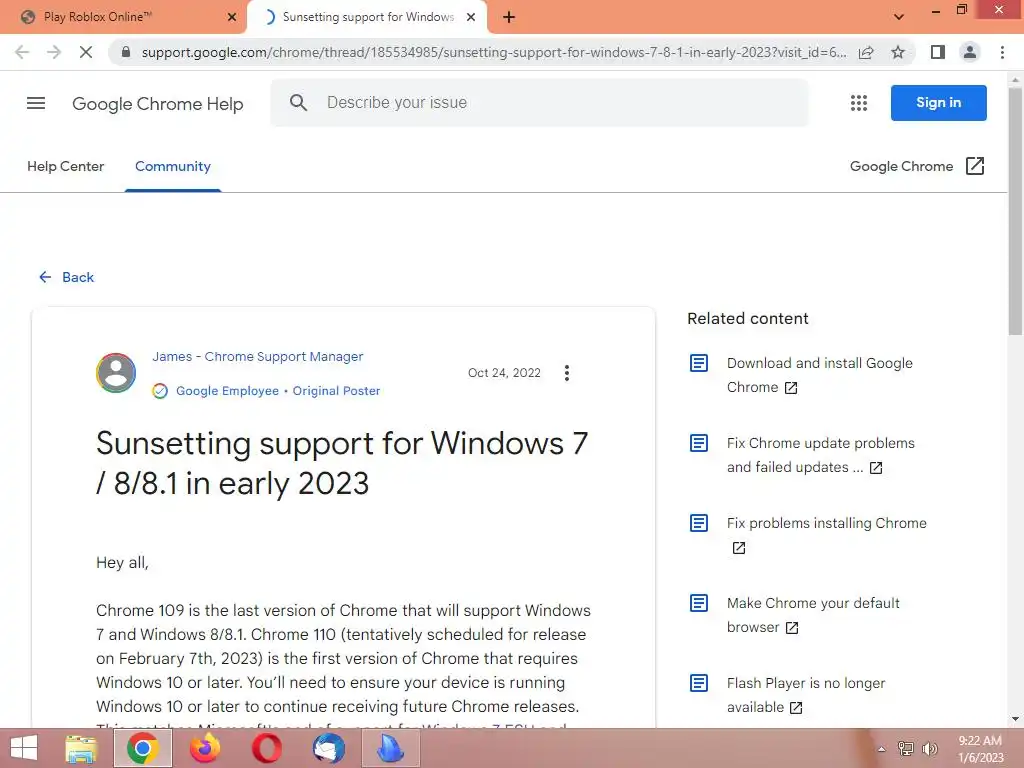Viewport: 1024px width, 768px height.
Task: Open the Chrome side panel icon
Action: coord(938,52)
